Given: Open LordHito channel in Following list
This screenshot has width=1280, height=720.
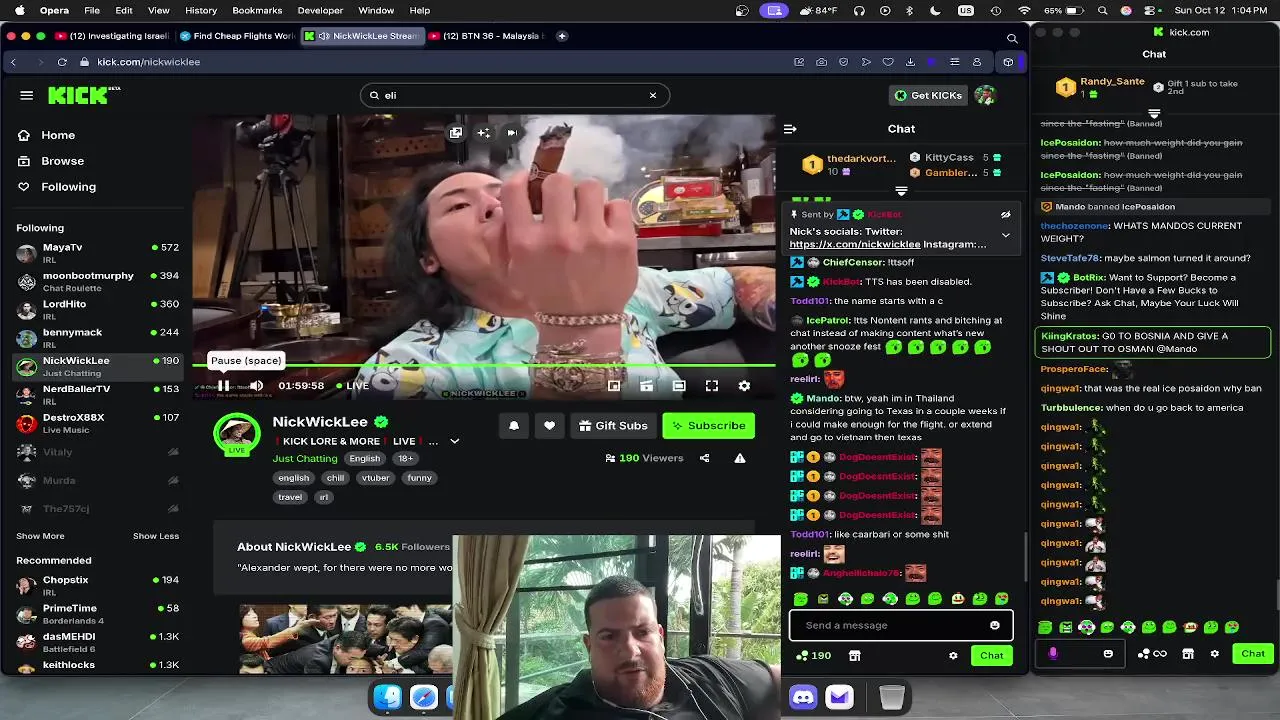Looking at the screenshot, I should pos(97,309).
